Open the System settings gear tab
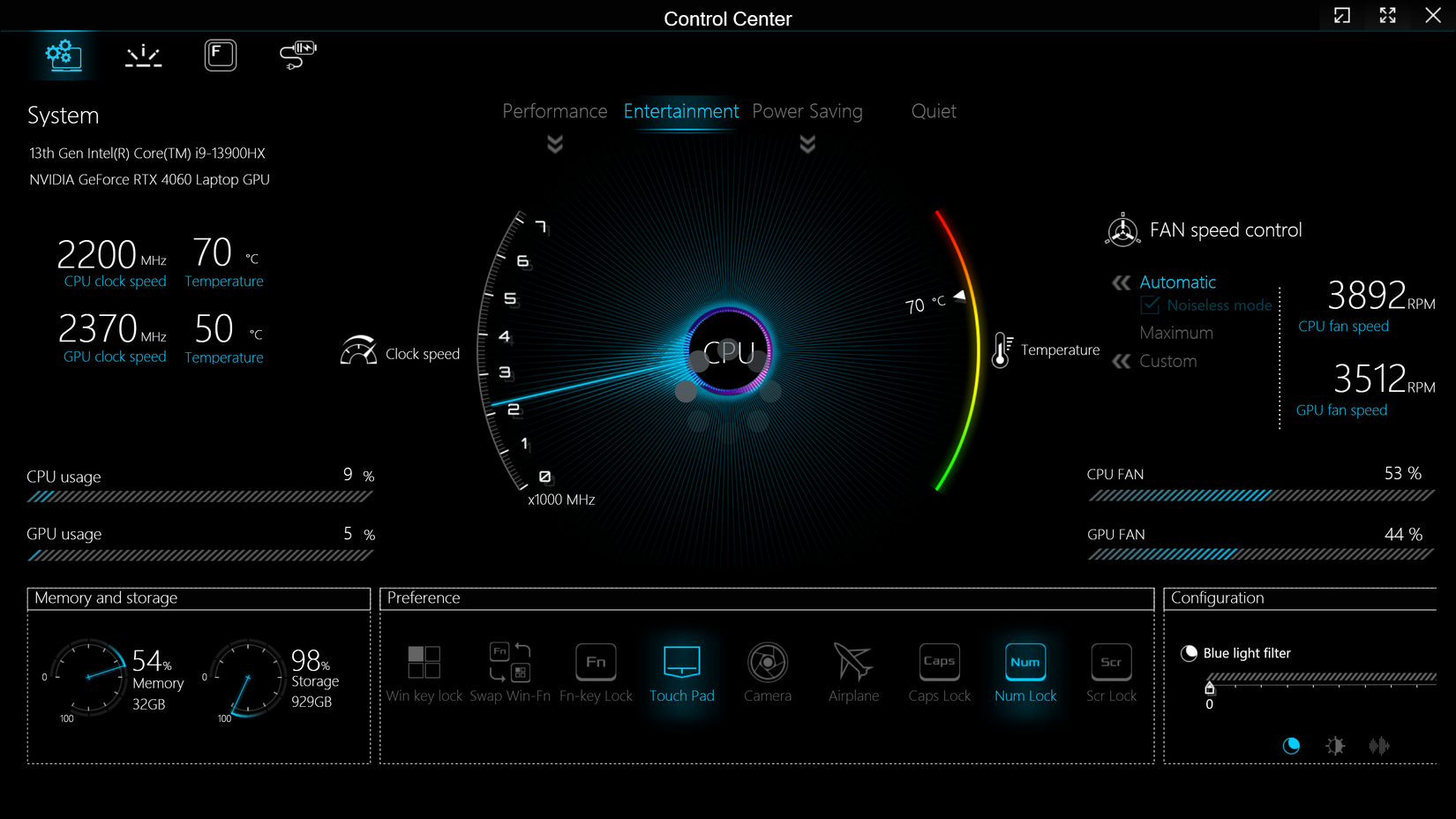This screenshot has height=819, width=1456. coord(64,55)
